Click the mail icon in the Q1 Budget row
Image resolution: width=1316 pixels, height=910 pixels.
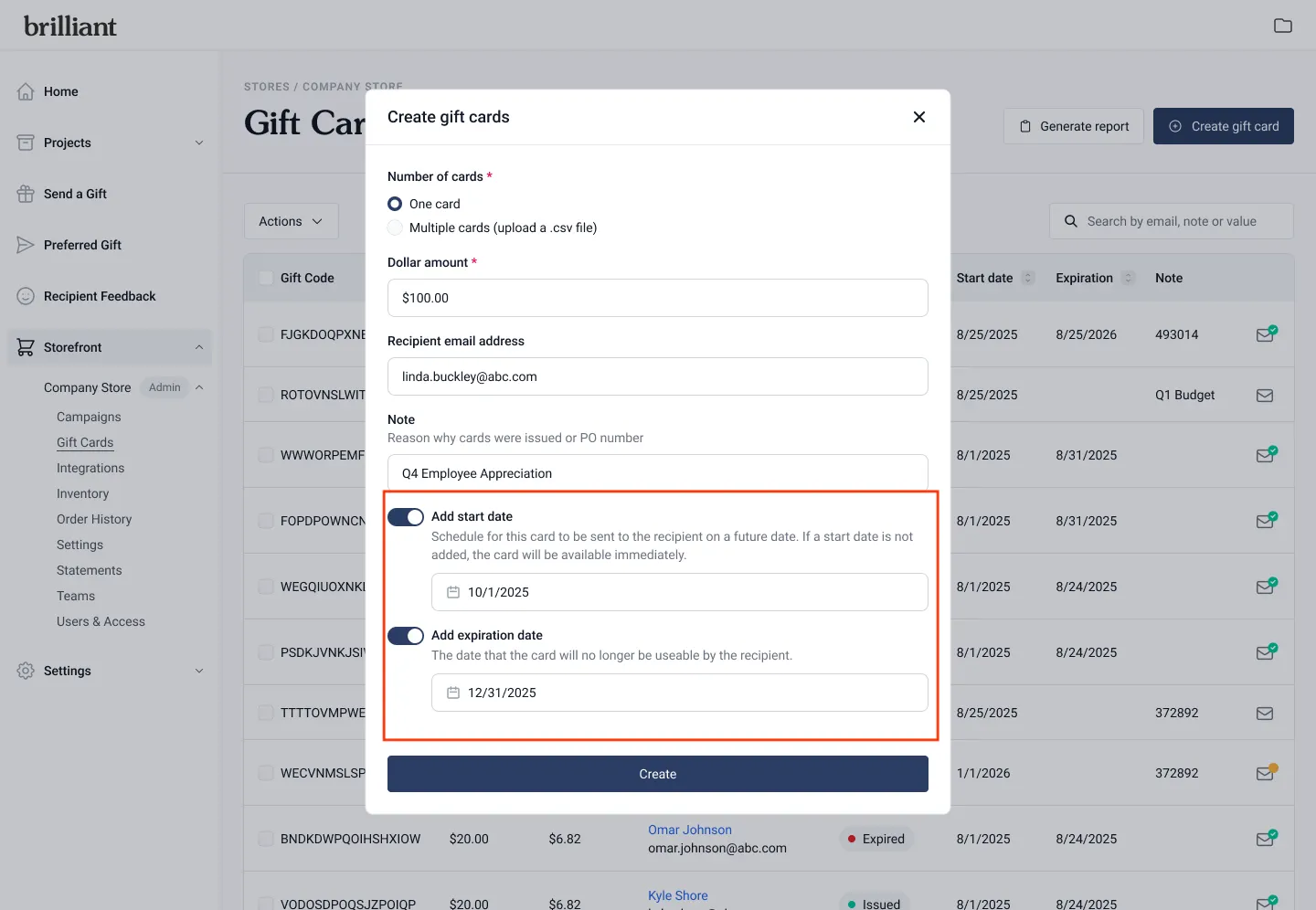(1265, 396)
